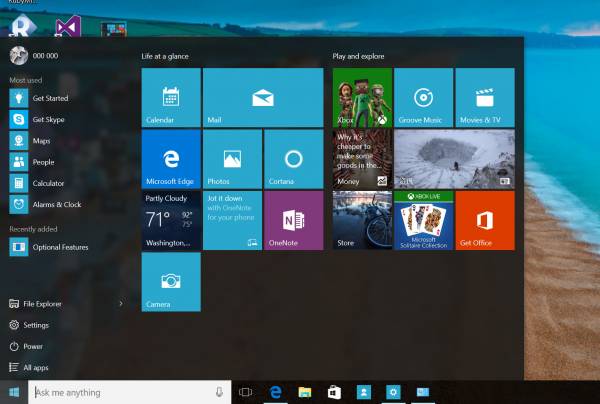Open Edge from the taskbar

[x=276, y=392]
